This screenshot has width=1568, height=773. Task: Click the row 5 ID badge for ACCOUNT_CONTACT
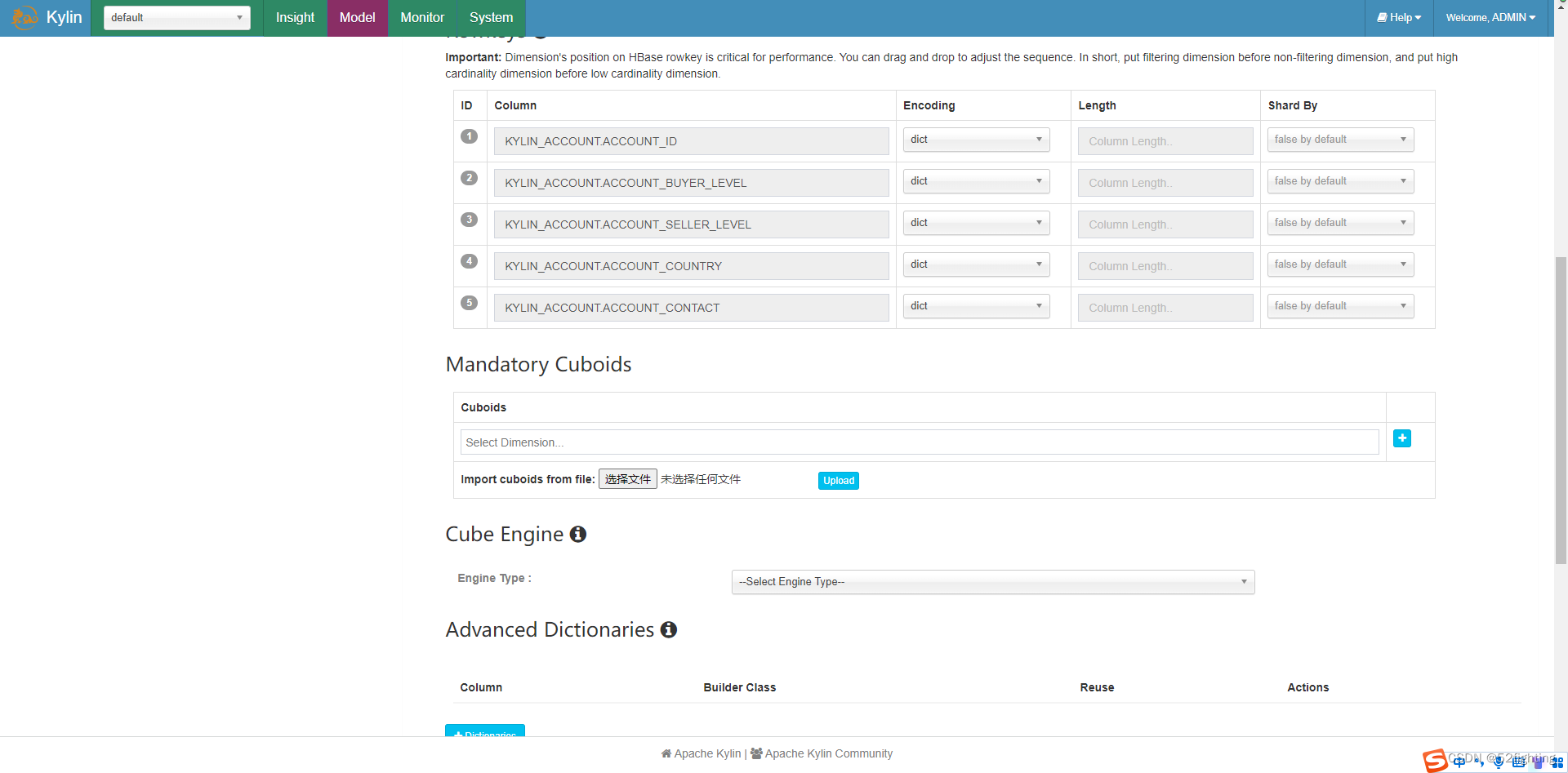[x=469, y=303]
